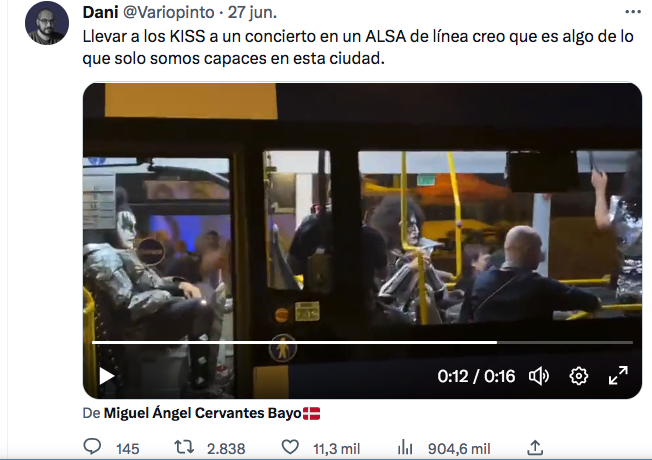652x460 pixels.
Task: Open the Dani display name link
Action: click(100, 12)
